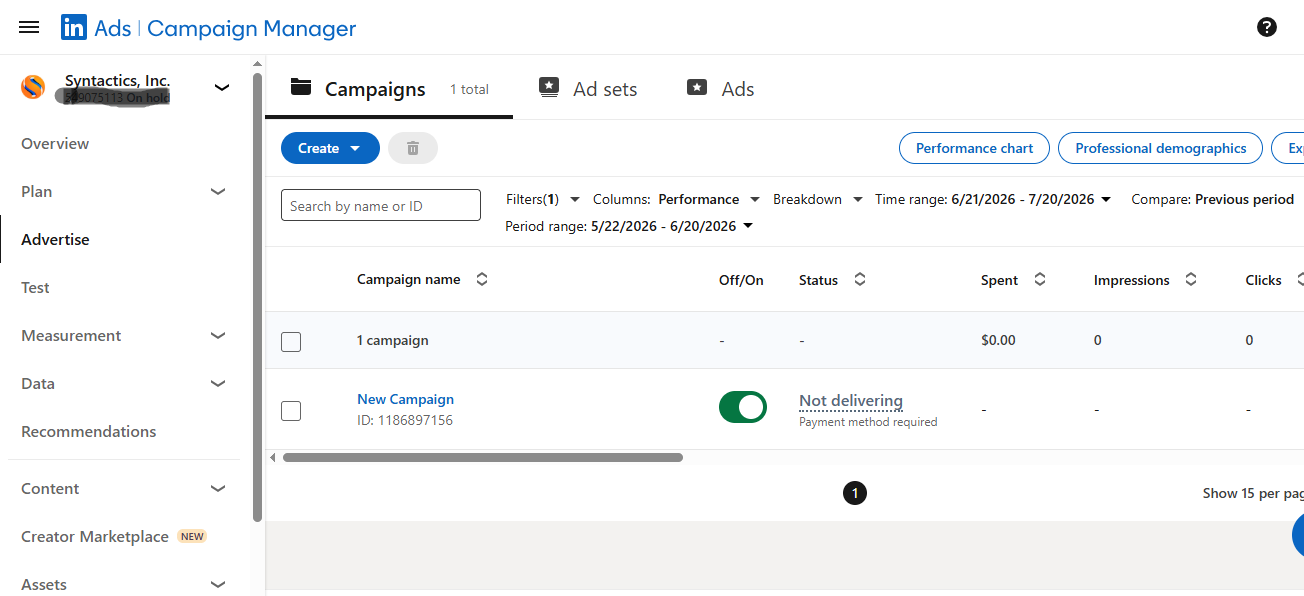The height and width of the screenshot is (596, 1304).
Task: Expand the Plan sidebar section
Action: point(218,192)
